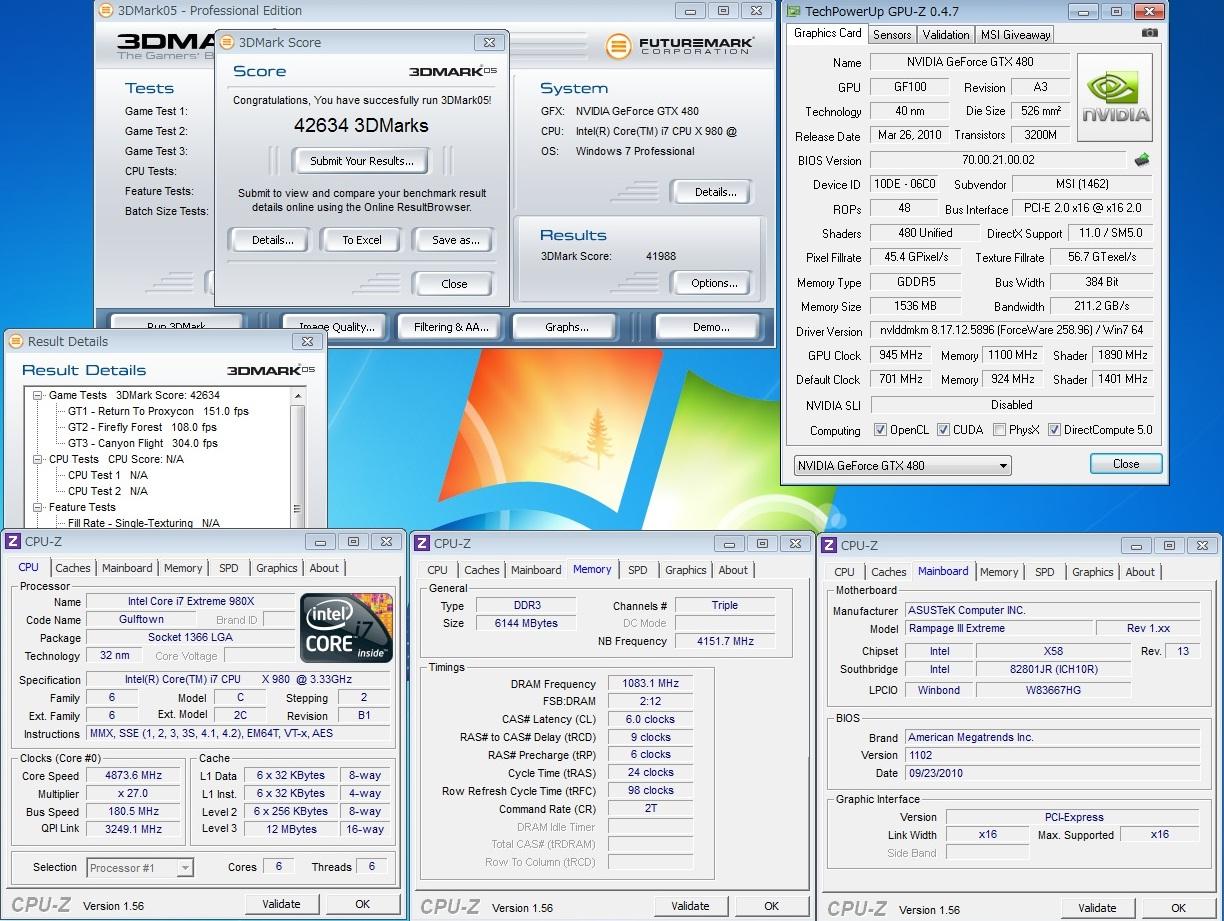Click the CPU-Z icon on the Memory tab window
Screen dimensions: 1224x921
[422, 543]
